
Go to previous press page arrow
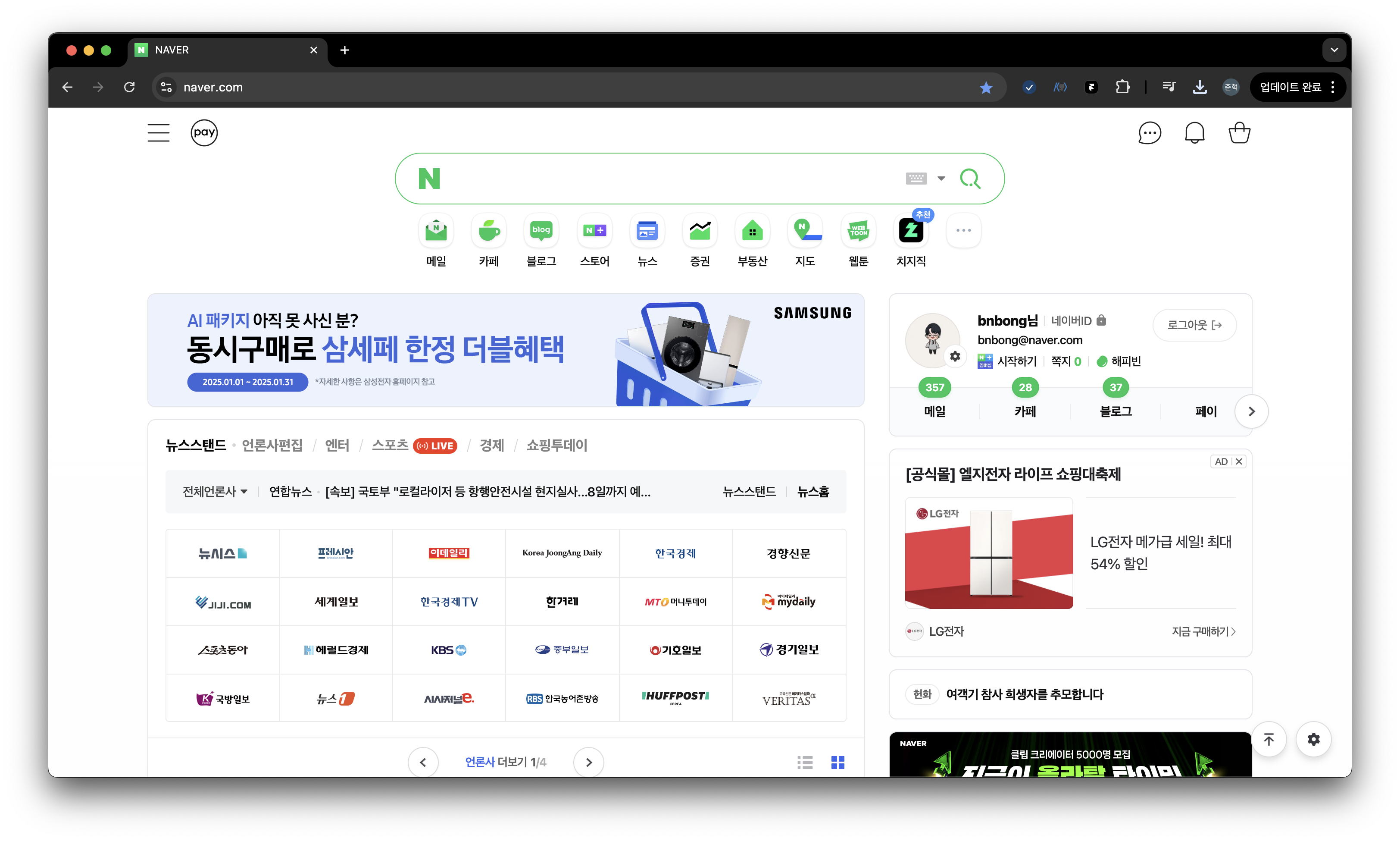coord(423,762)
